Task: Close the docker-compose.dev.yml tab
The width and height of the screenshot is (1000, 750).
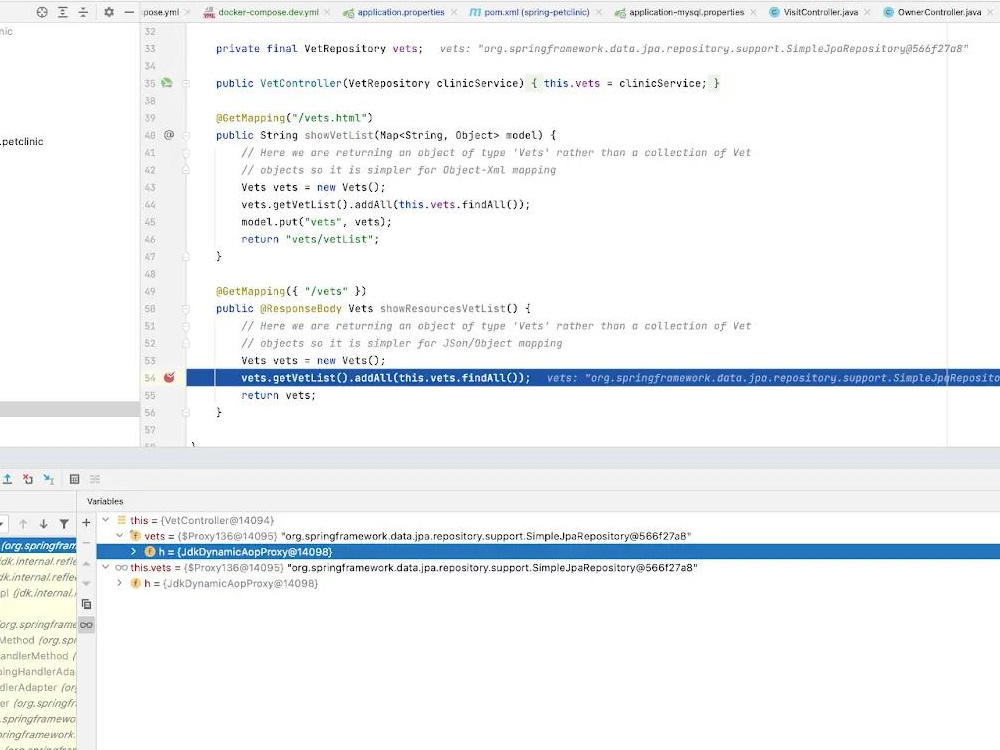Action: pos(327,12)
